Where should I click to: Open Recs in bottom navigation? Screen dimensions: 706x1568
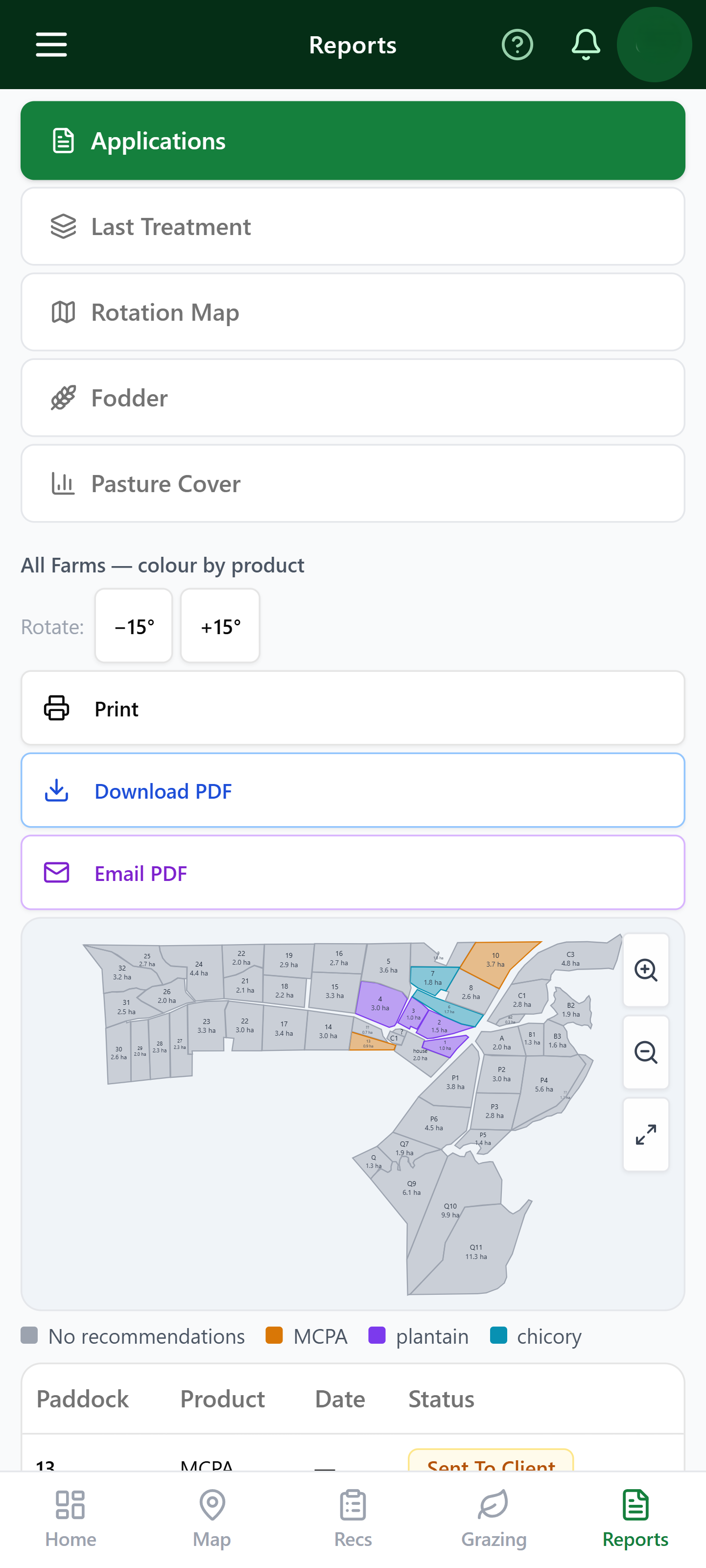[x=353, y=1520]
